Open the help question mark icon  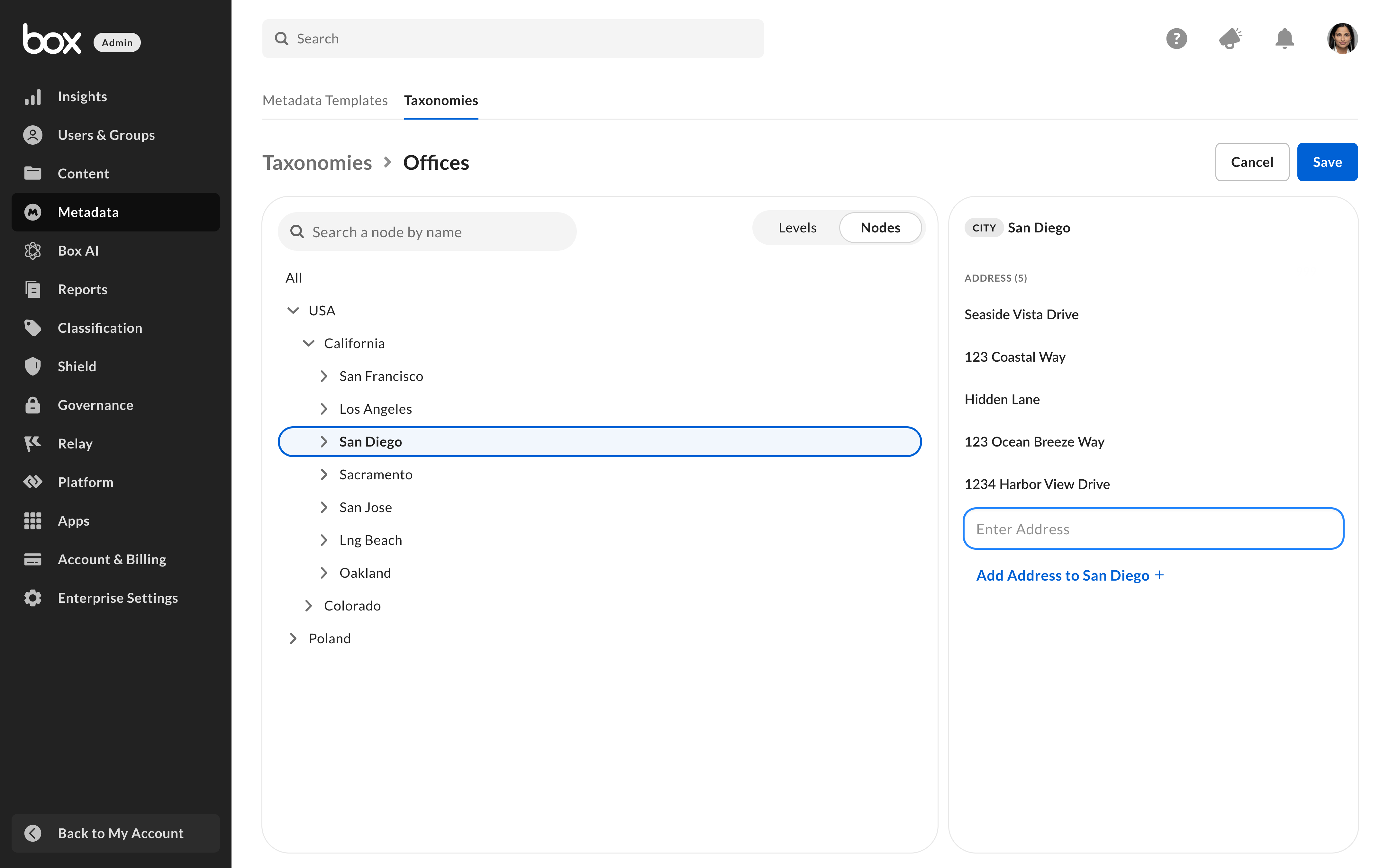[x=1176, y=39]
